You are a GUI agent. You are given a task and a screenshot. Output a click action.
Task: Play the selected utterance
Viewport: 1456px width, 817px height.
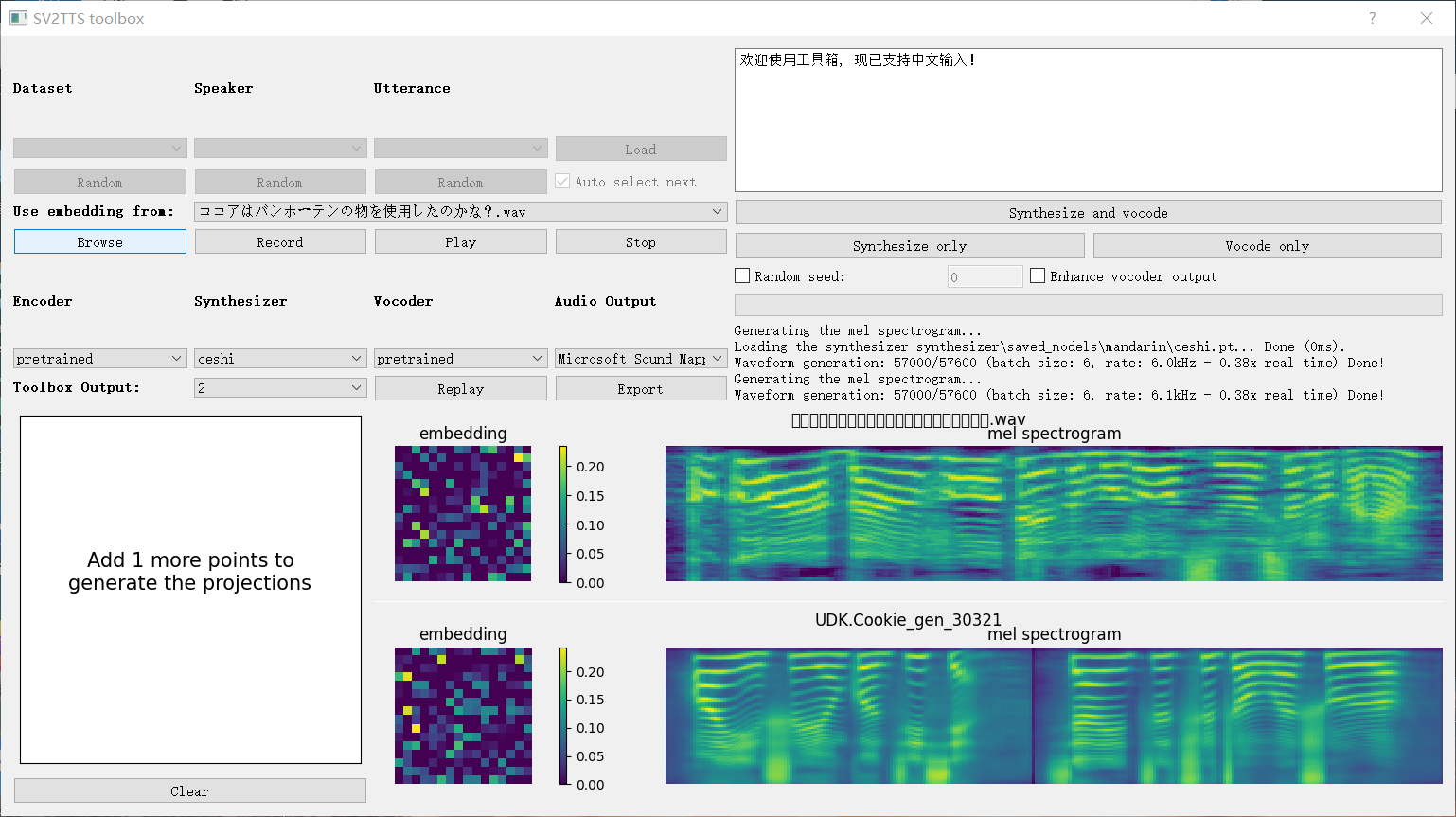[461, 242]
